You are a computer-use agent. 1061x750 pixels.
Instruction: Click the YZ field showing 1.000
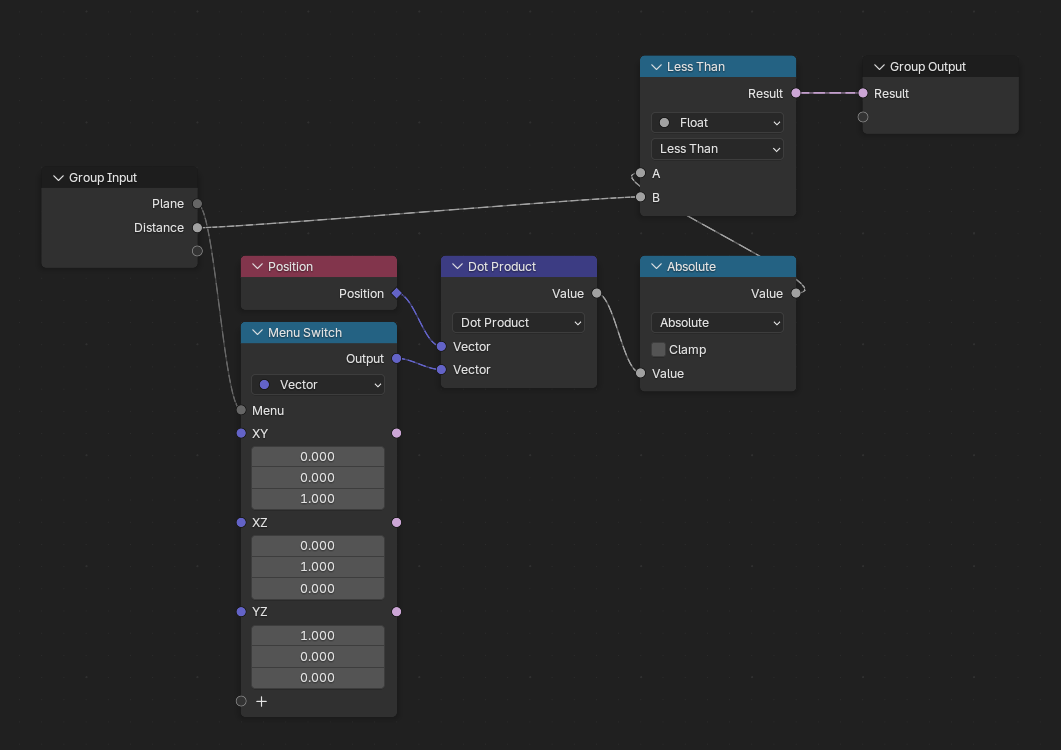click(318, 636)
